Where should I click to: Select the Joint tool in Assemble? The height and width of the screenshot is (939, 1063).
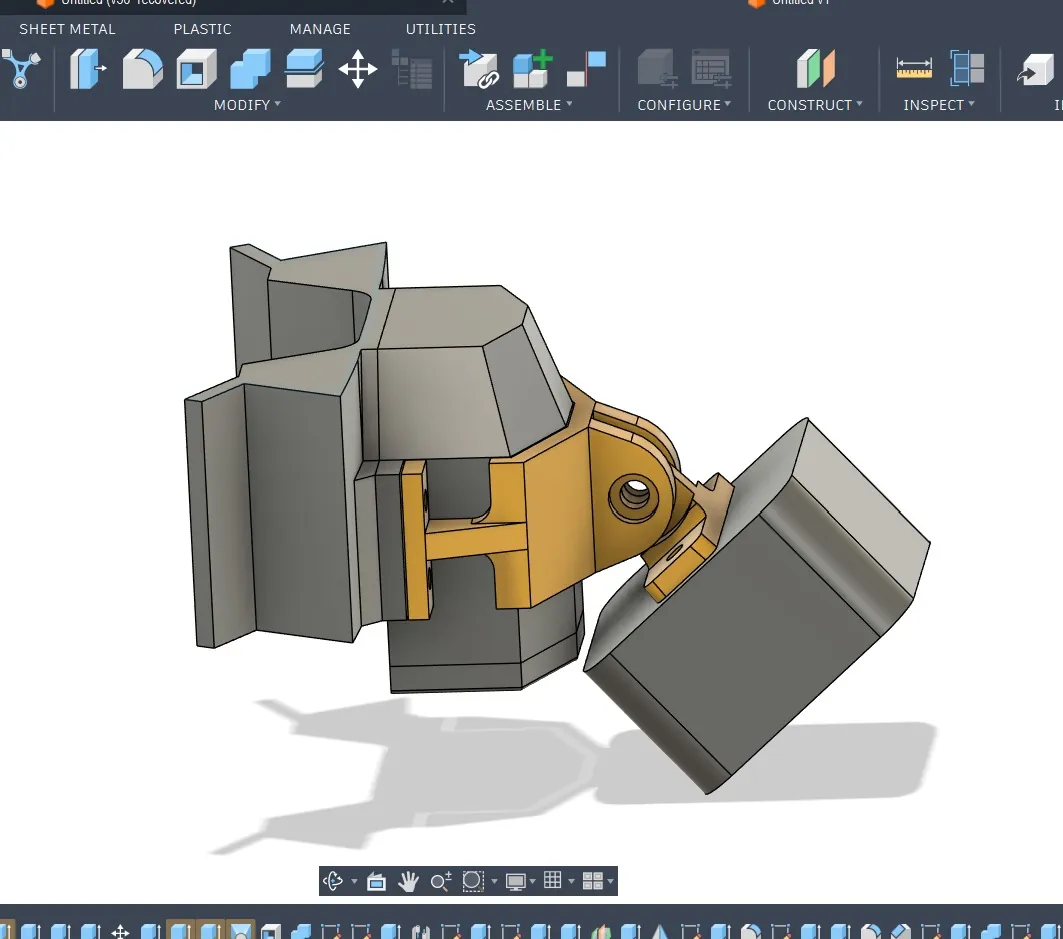586,69
